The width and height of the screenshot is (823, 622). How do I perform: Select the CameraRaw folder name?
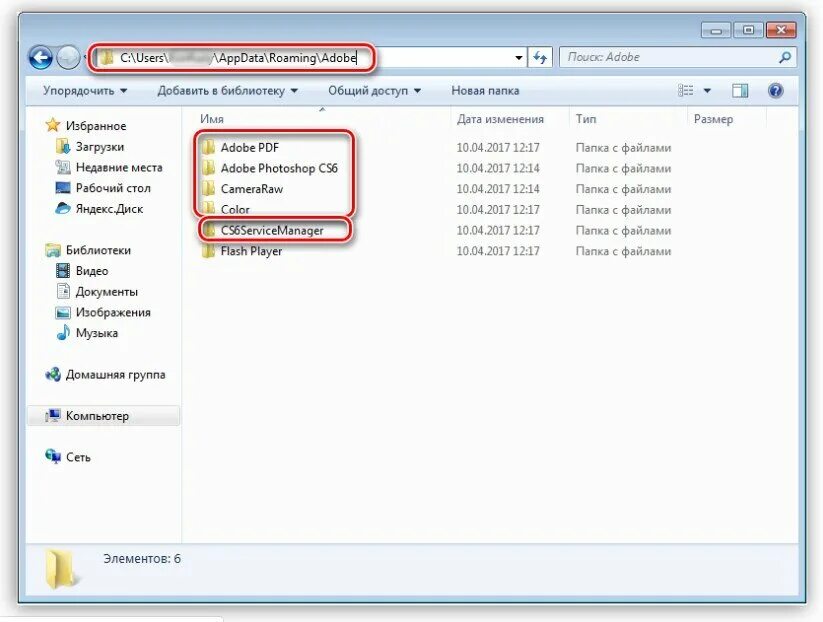click(x=251, y=189)
